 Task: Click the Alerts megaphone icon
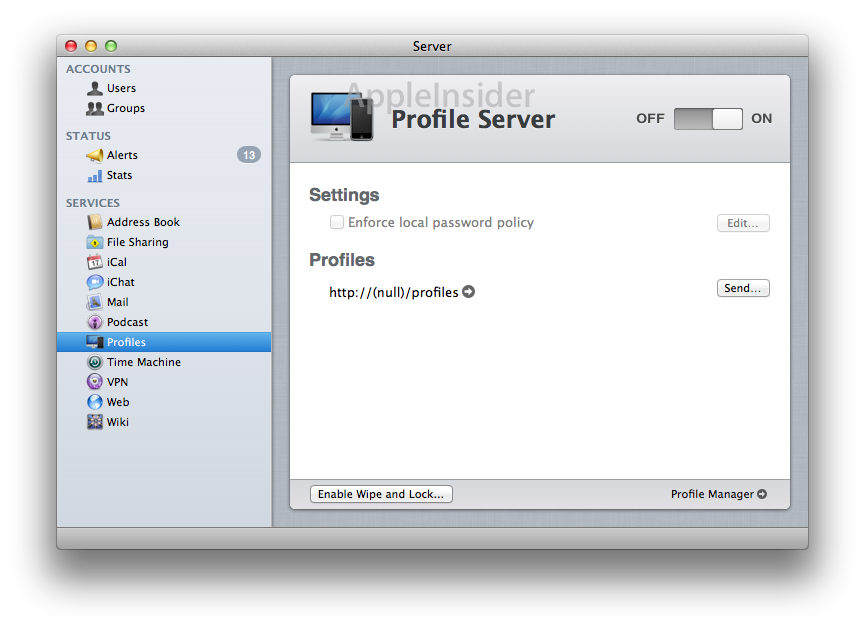pos(95,156)
